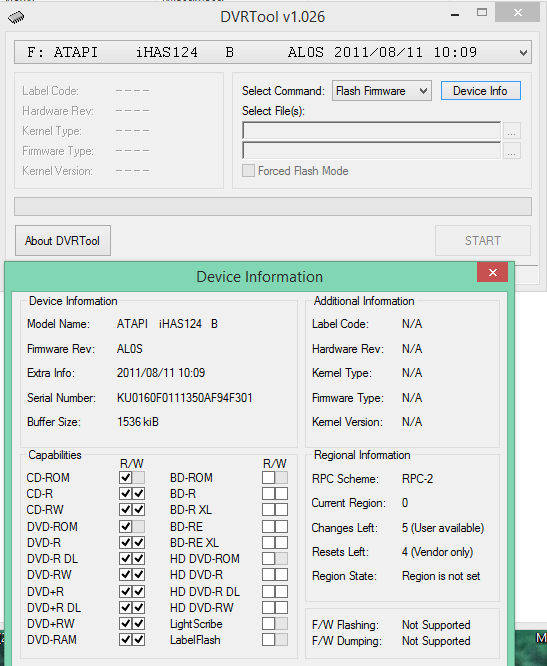Toggle BD-ROM read checkbox

point(268,477)
